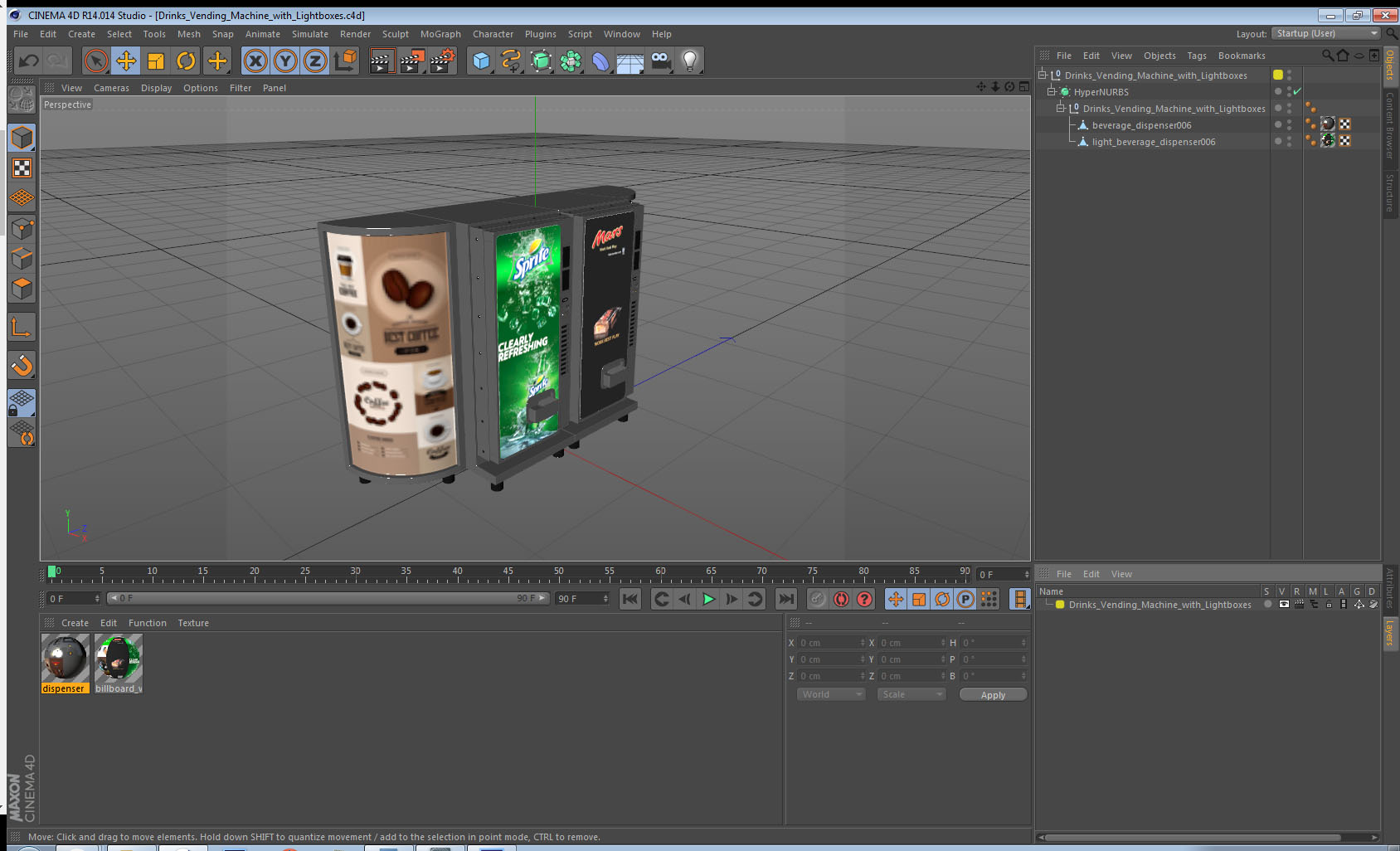Toggle Enable Axis tool

coord(22,328)
